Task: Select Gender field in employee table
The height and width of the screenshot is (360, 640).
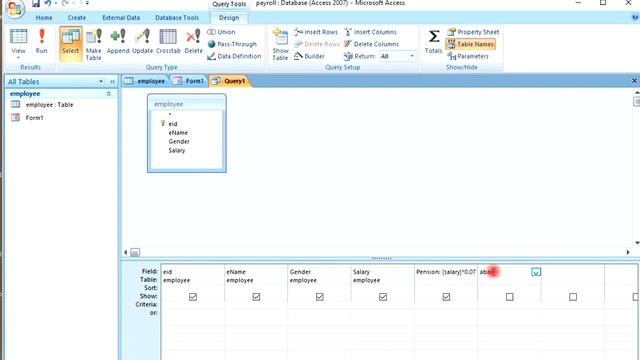Action: (179, 142)
